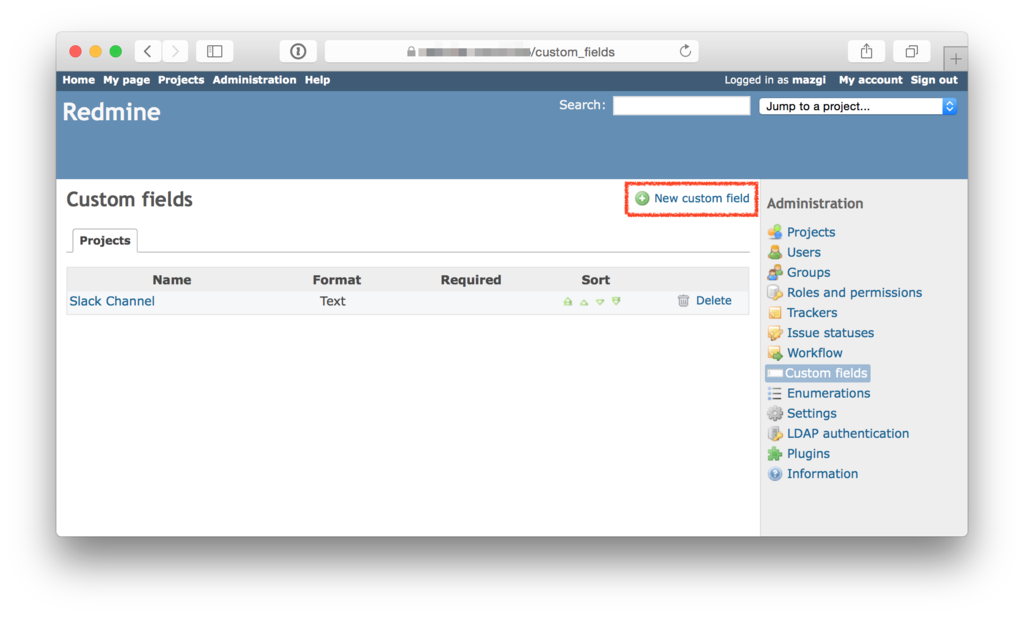Image resolution: width=1024 pixels, height=617 pixels.
Task: Open Jump to a project dropdown
Action: coord(858,106)
